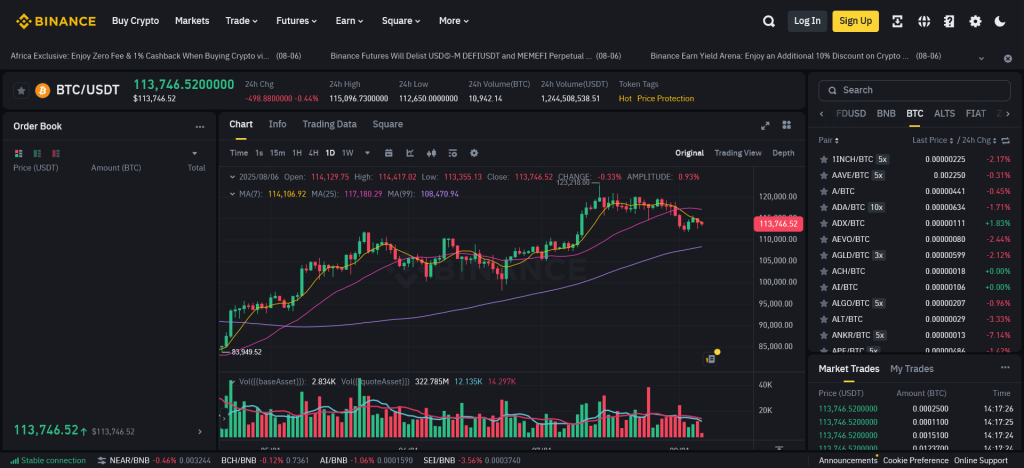Open chart date range calendar icon
This screenshot has width=1024, height=468.
pyautogui.click(x=389, y=153)
